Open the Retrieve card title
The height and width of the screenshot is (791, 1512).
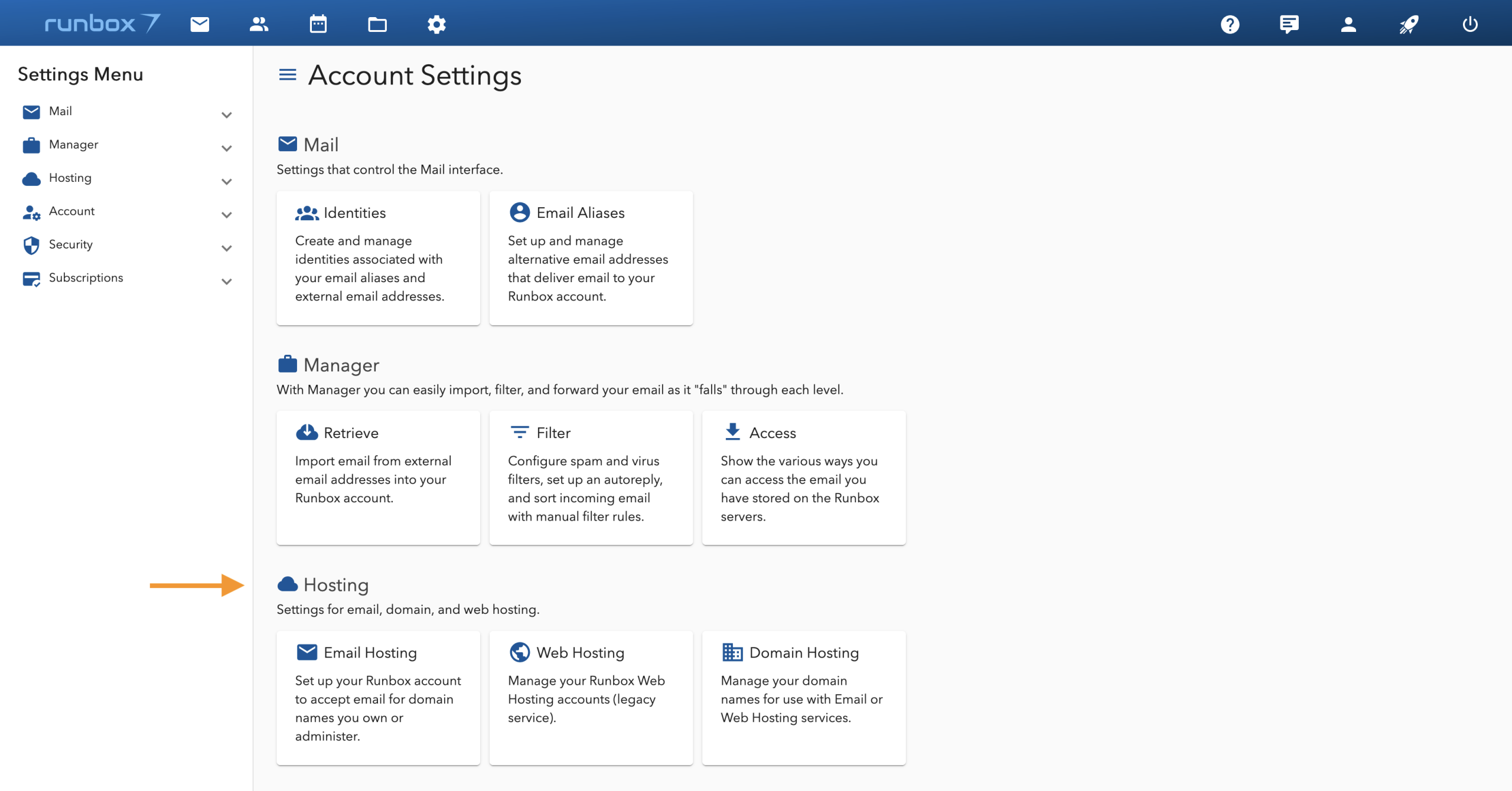pyautogui.click(x=351, y=433)
